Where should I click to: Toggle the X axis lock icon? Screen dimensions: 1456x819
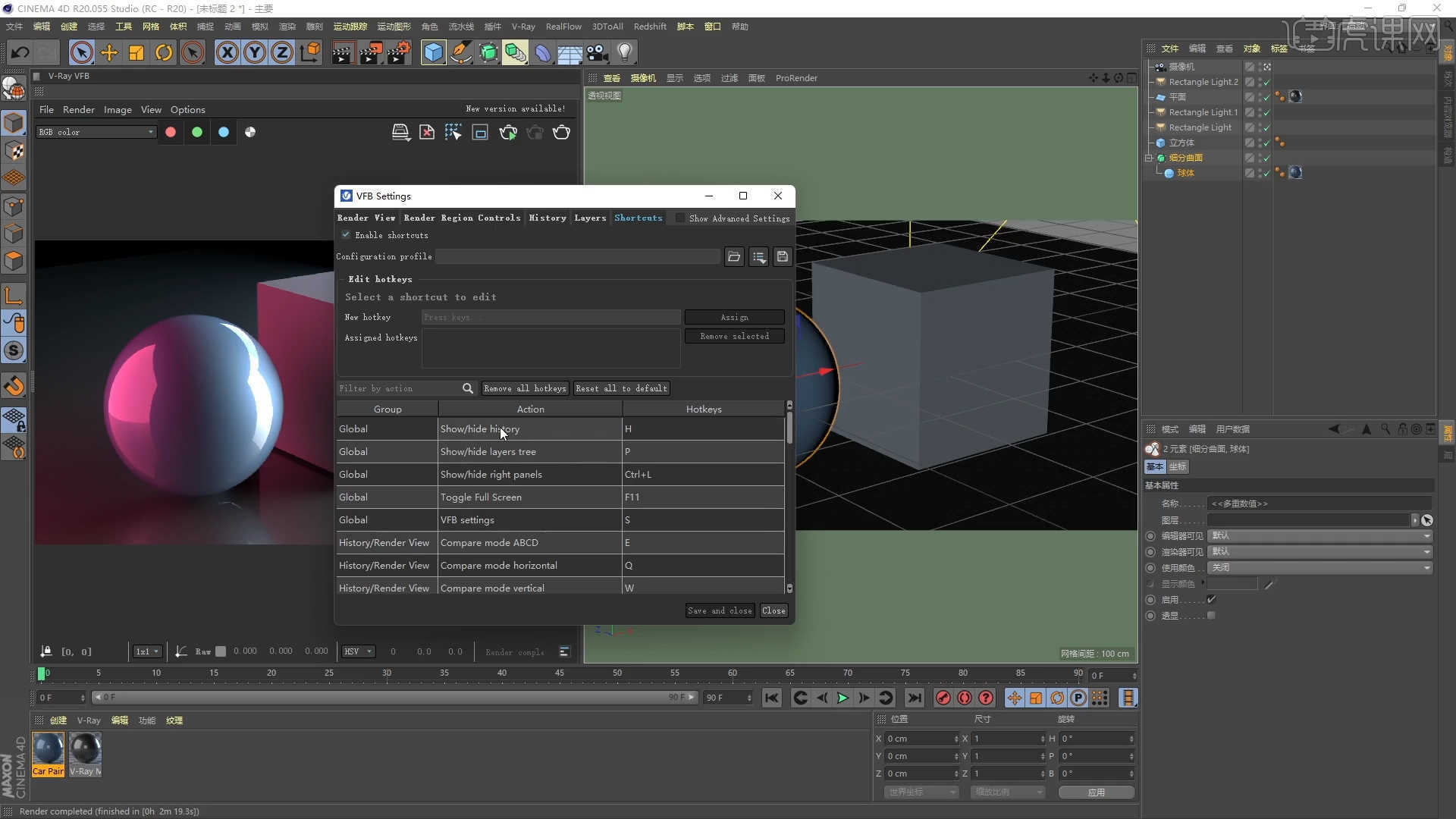pyautogui.click(x=227, y=52)
